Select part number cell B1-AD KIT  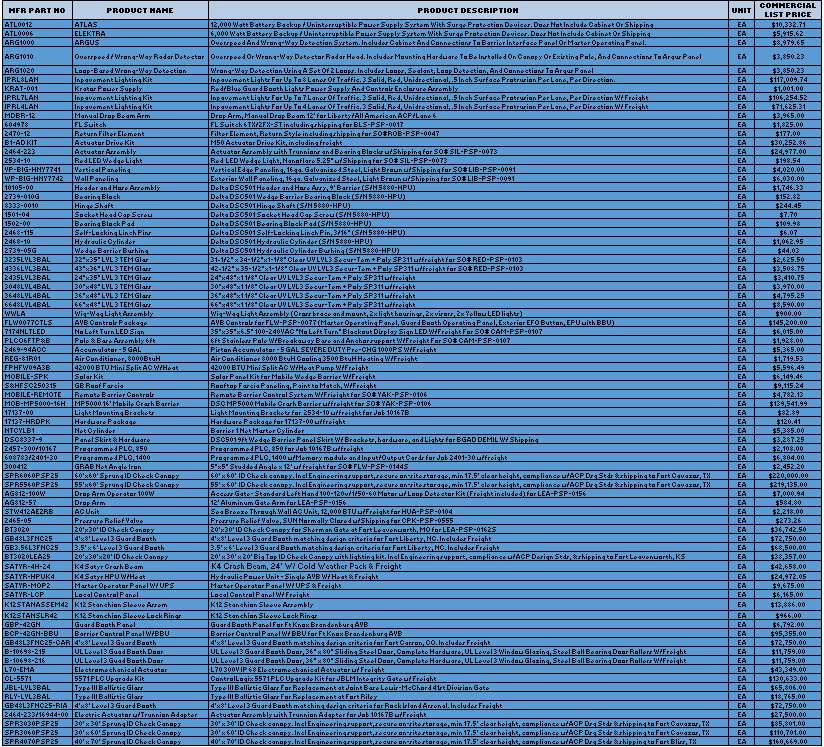(x=37, y=143)
